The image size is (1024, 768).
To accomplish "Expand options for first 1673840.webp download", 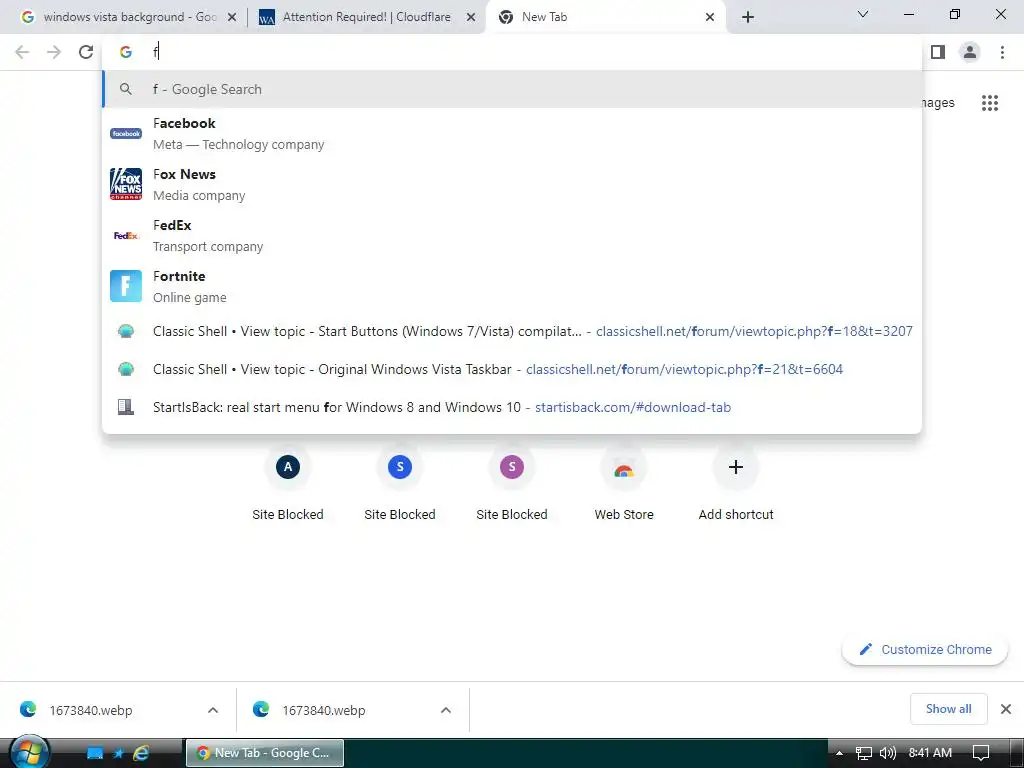I will tap(213, 710).
